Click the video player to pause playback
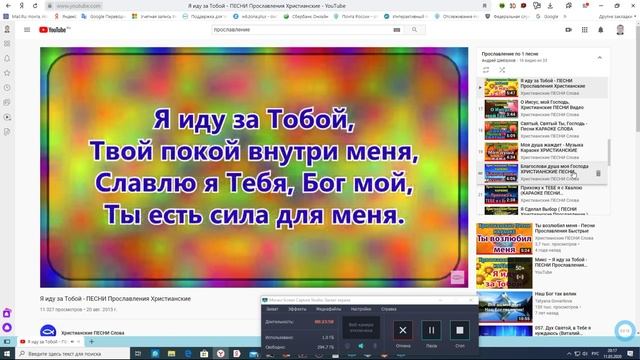 [x=254, y=167]
